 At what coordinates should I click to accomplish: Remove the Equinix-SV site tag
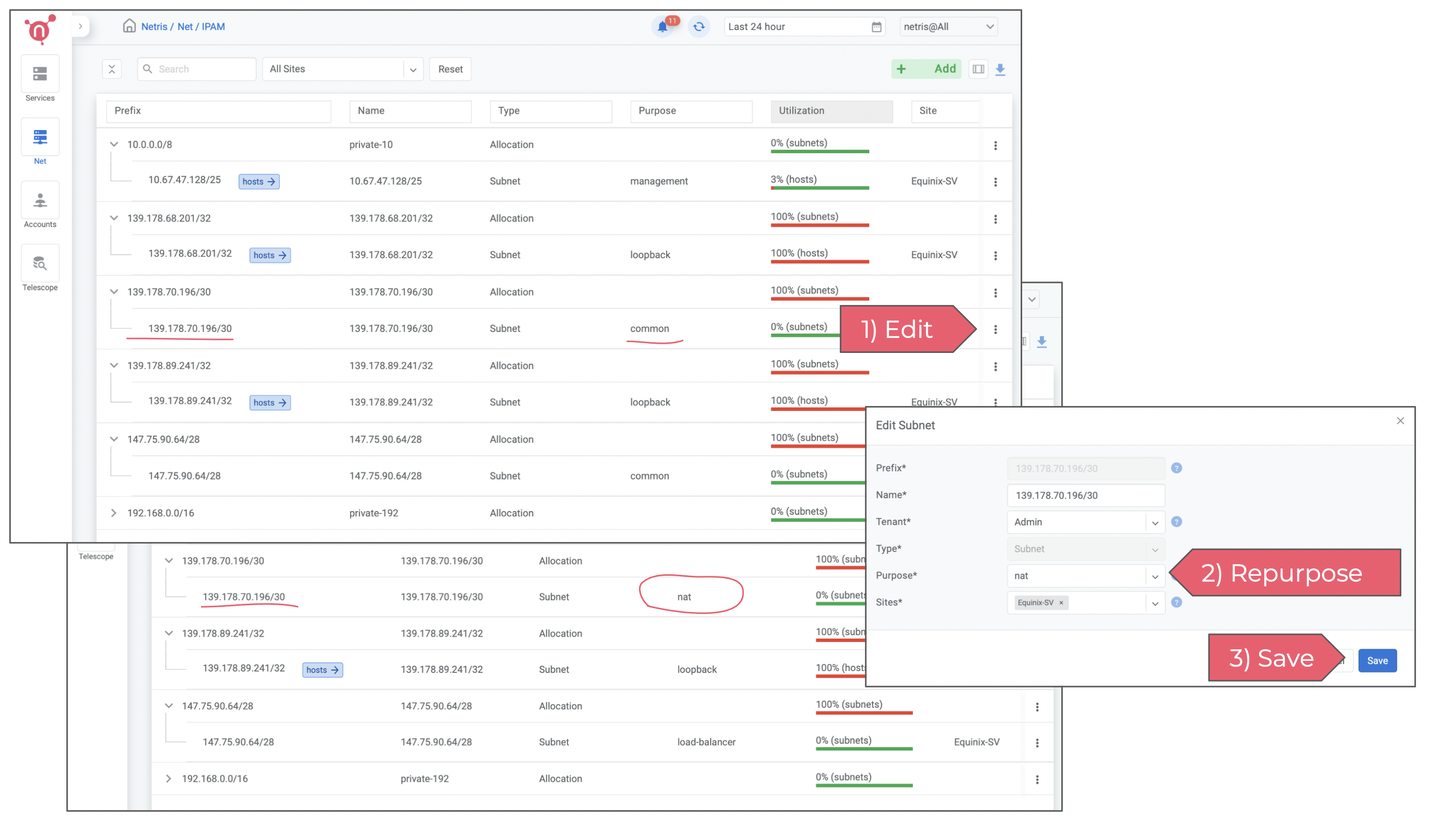(x=1061, y=603)
